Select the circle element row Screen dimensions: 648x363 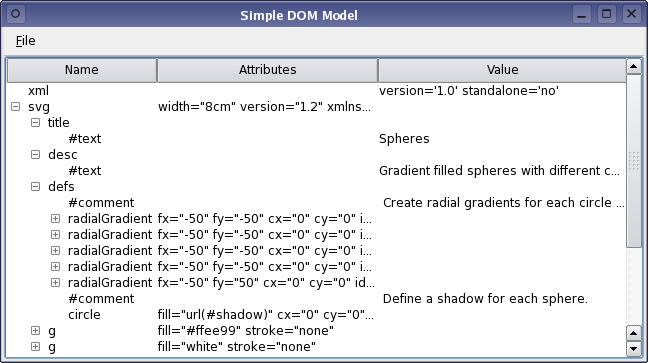click(317, 315)
